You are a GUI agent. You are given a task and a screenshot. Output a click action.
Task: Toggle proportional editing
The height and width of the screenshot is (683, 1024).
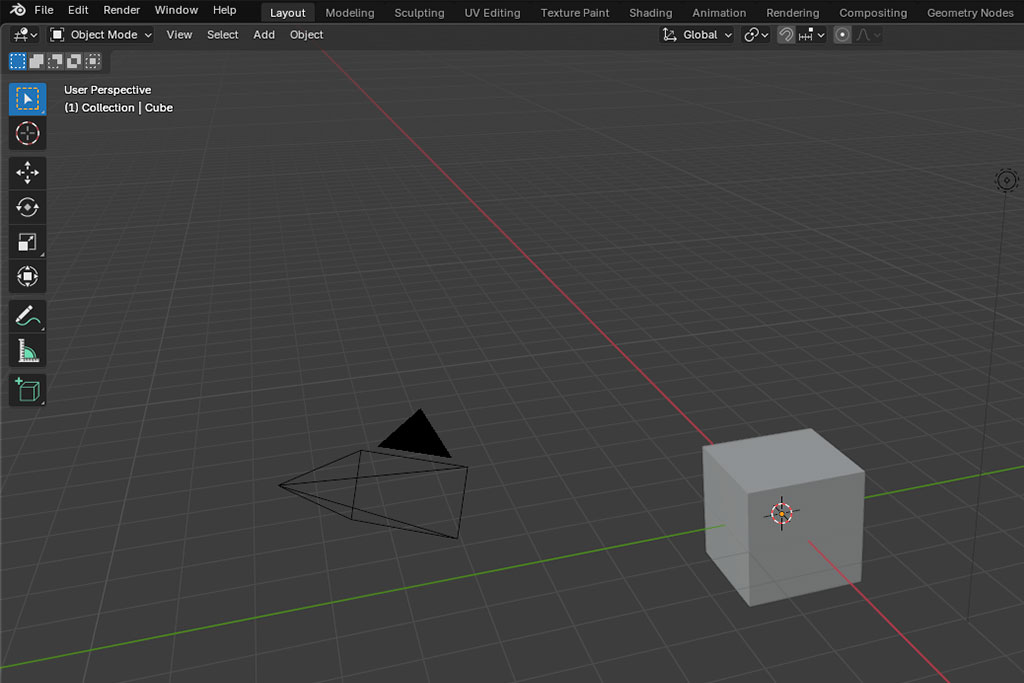point(843,34)
